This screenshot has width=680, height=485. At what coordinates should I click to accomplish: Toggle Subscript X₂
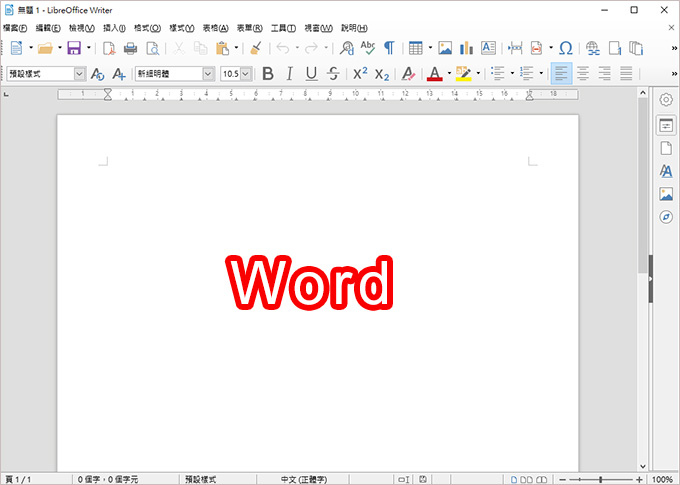pyautogui.click(x=382, y=75)
